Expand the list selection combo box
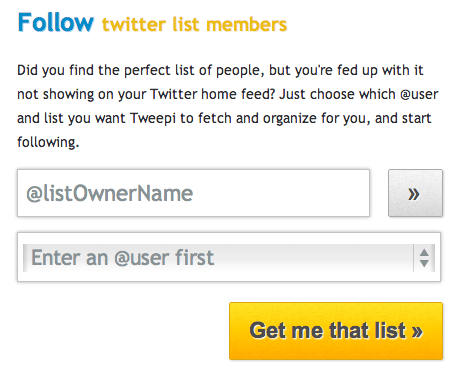474x375 pixels. pos(229,258)
